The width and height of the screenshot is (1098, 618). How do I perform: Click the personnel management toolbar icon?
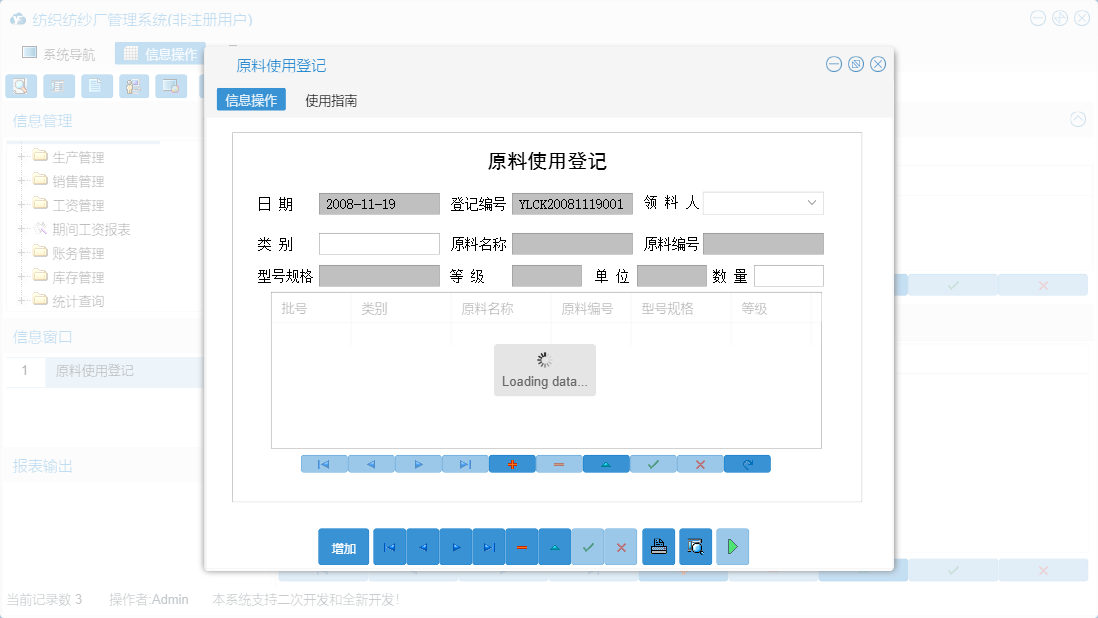(133, 86)
